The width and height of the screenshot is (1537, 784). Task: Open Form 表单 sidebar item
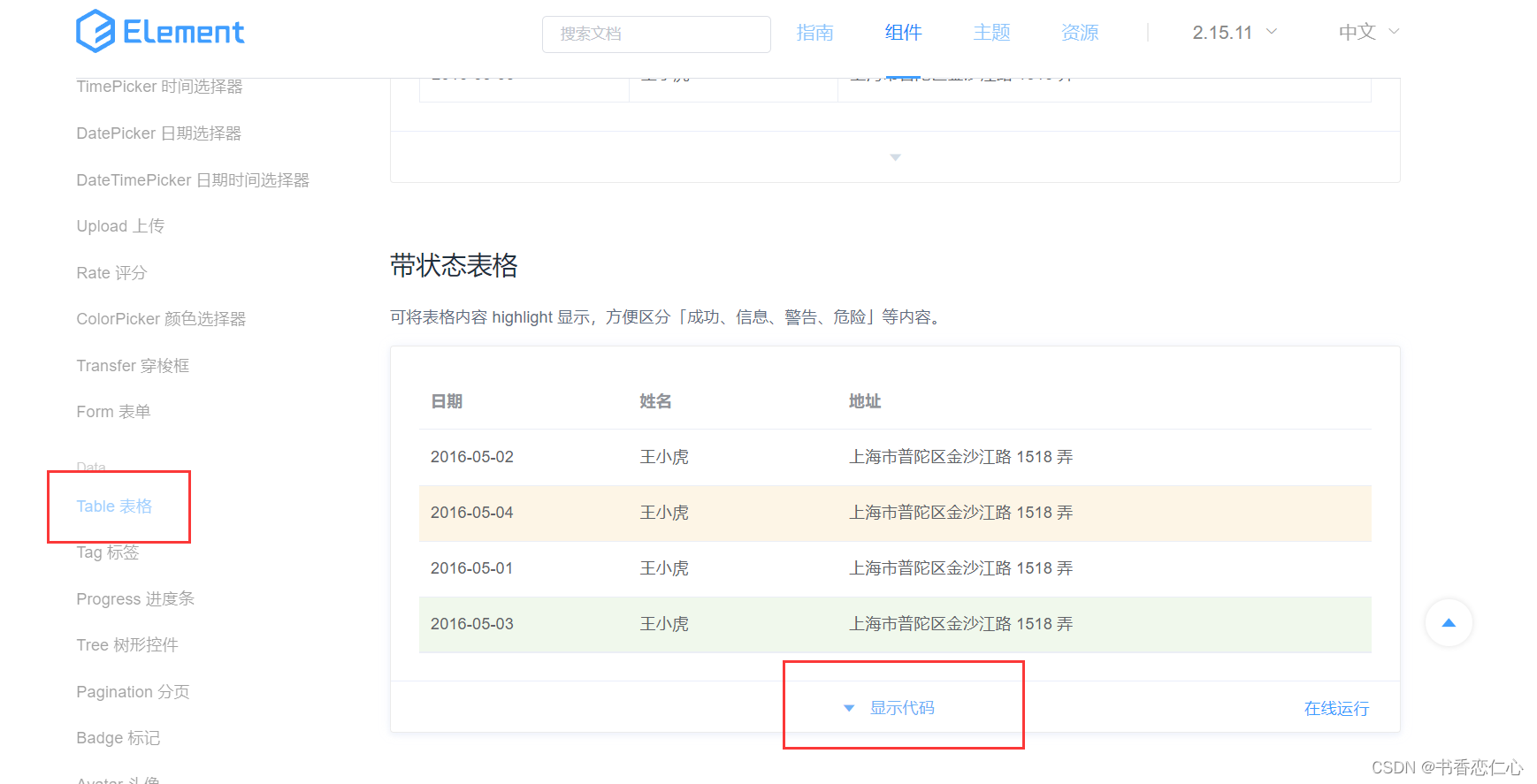tap(113, 412)
